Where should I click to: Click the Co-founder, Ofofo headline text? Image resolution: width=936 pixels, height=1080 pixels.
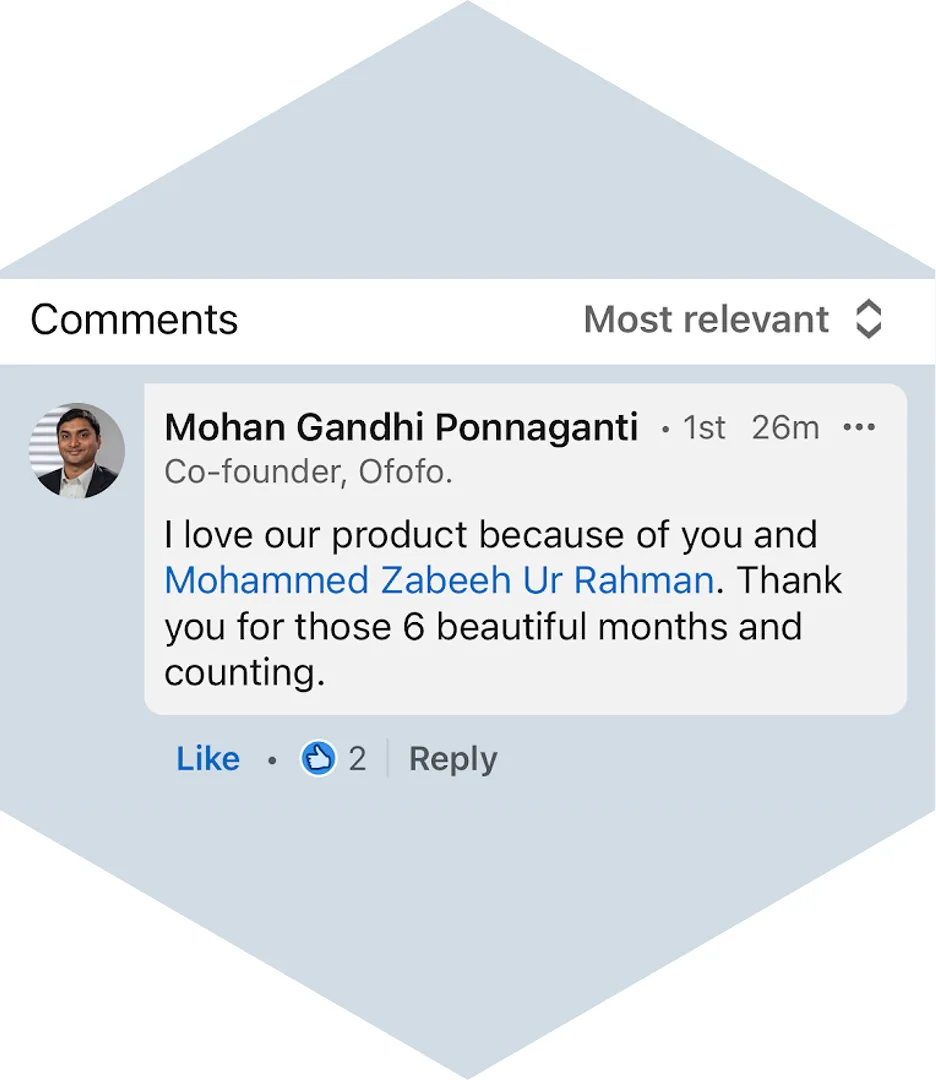(x=309, y=472)
